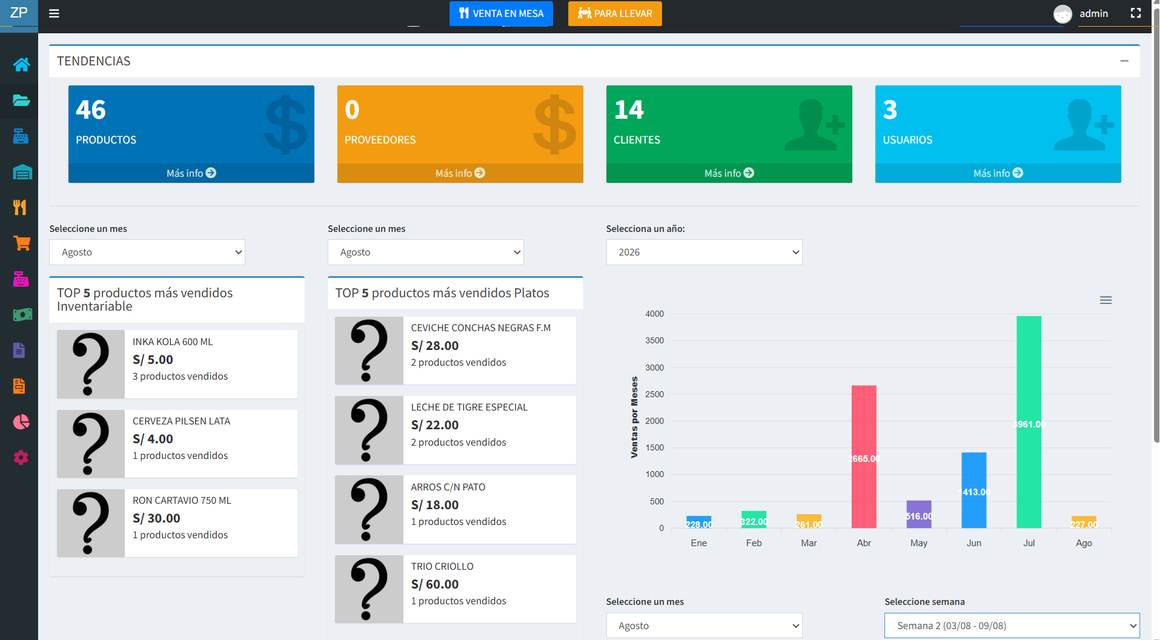This screenshot has width=1160, height=640.
Task: Click the green Jul bar in chart
Action: pos(1028,422)
